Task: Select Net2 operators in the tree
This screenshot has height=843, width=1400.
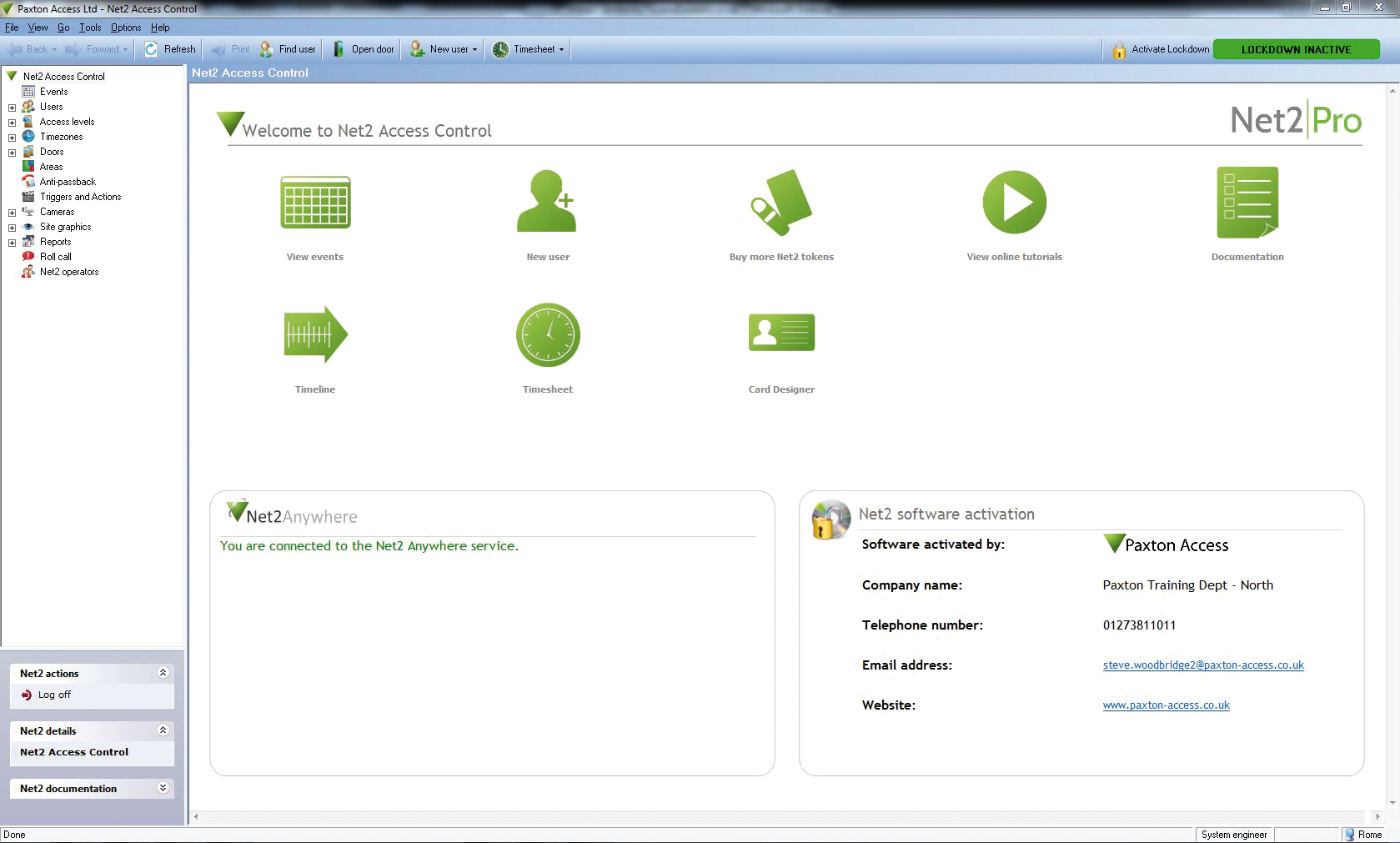Action: coord(68,272)
